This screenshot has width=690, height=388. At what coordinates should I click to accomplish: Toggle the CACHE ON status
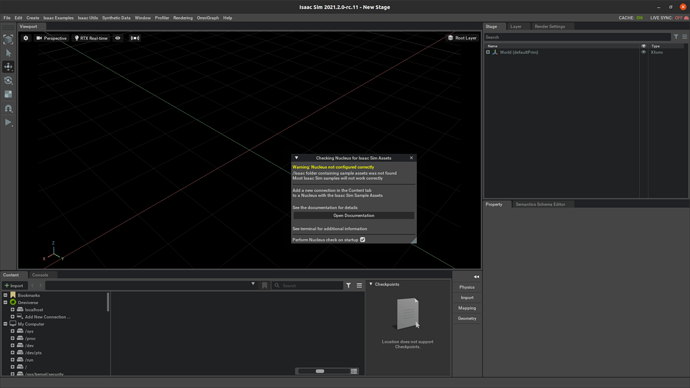tap(631, 18)
